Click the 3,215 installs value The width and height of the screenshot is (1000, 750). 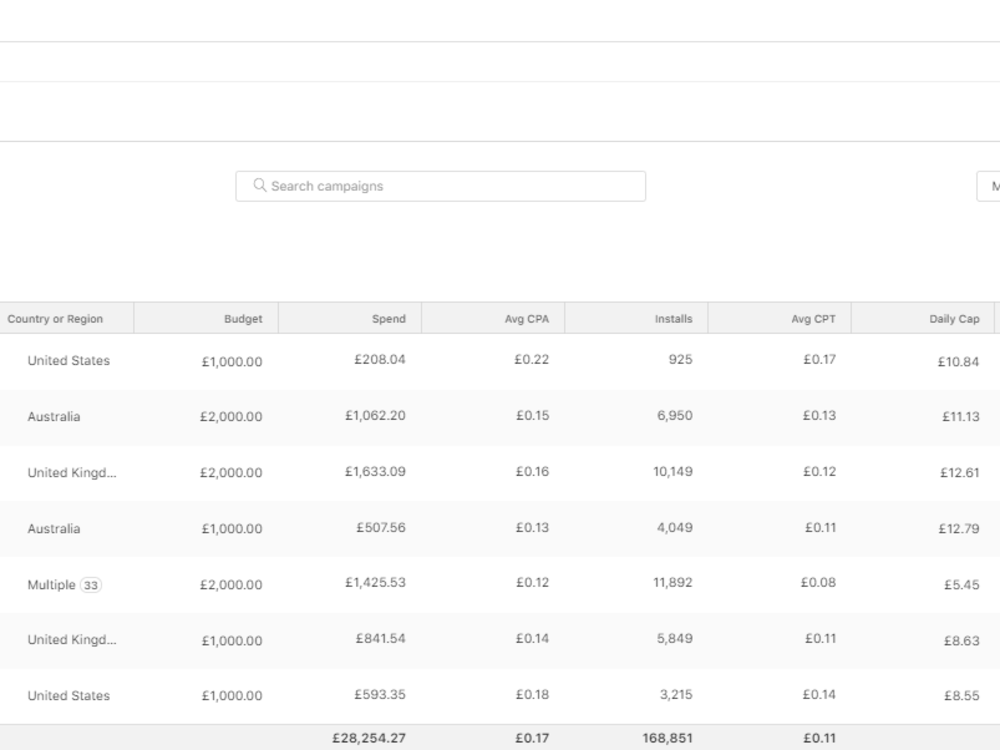coord(676,695)
